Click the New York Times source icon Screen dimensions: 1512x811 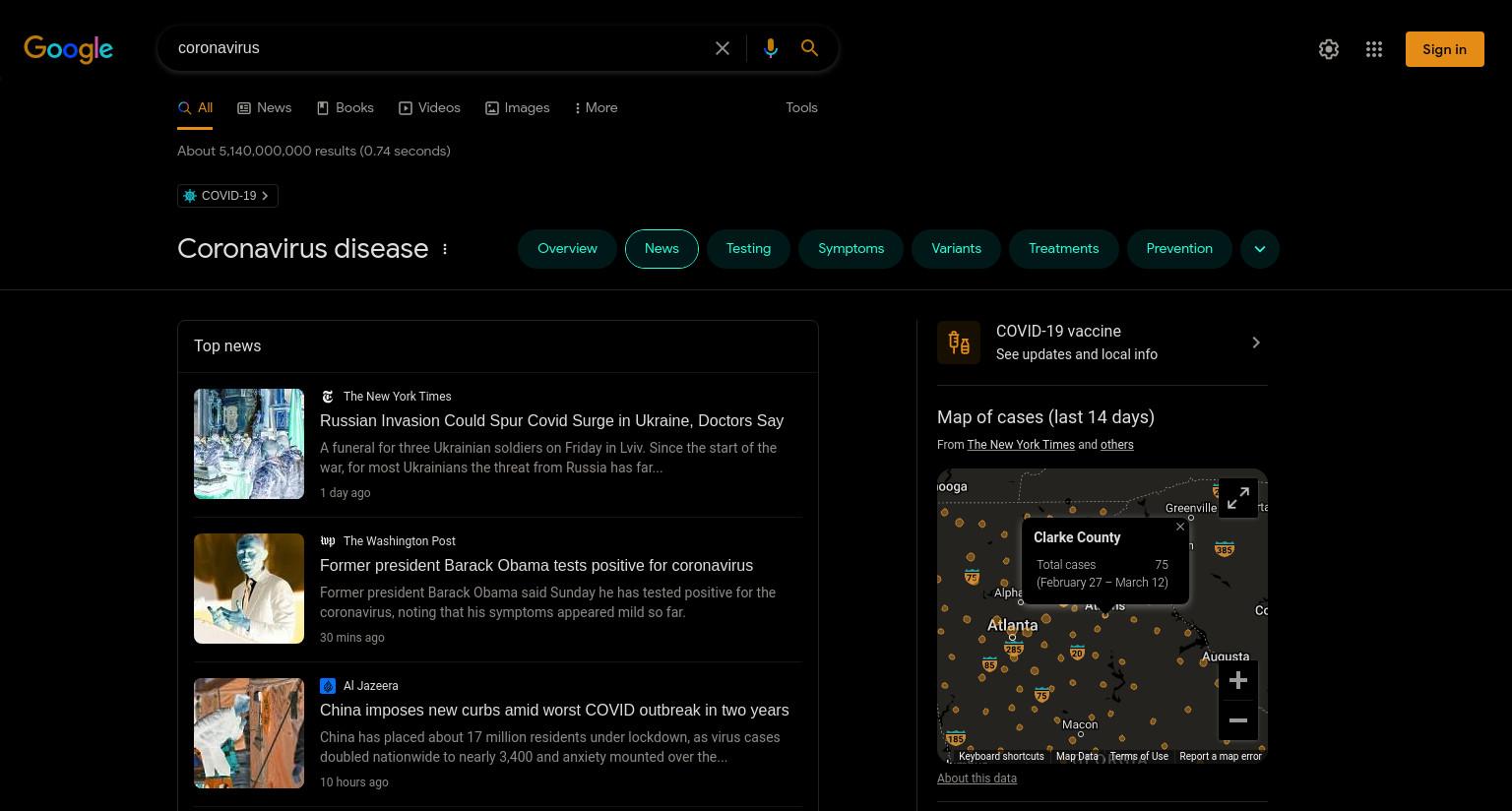coord(328,397)
